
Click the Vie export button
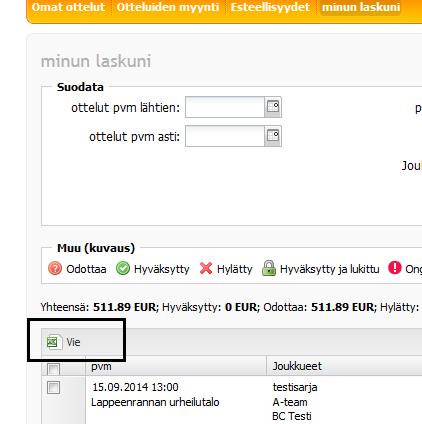pos(64,342)
